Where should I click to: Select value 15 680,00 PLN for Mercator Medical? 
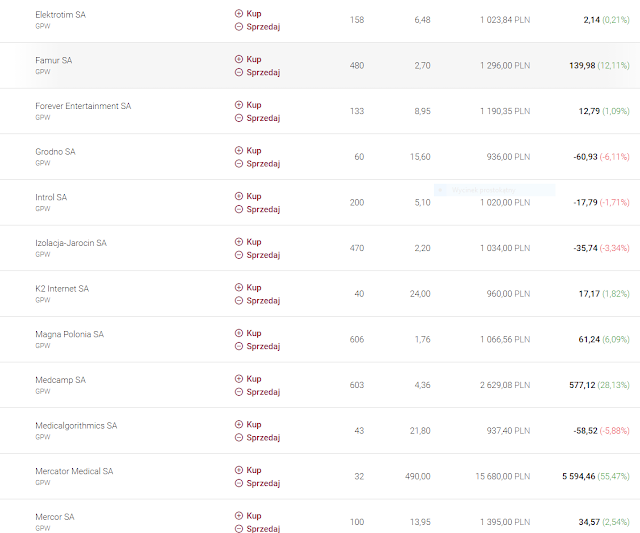(x=503, y=477)
